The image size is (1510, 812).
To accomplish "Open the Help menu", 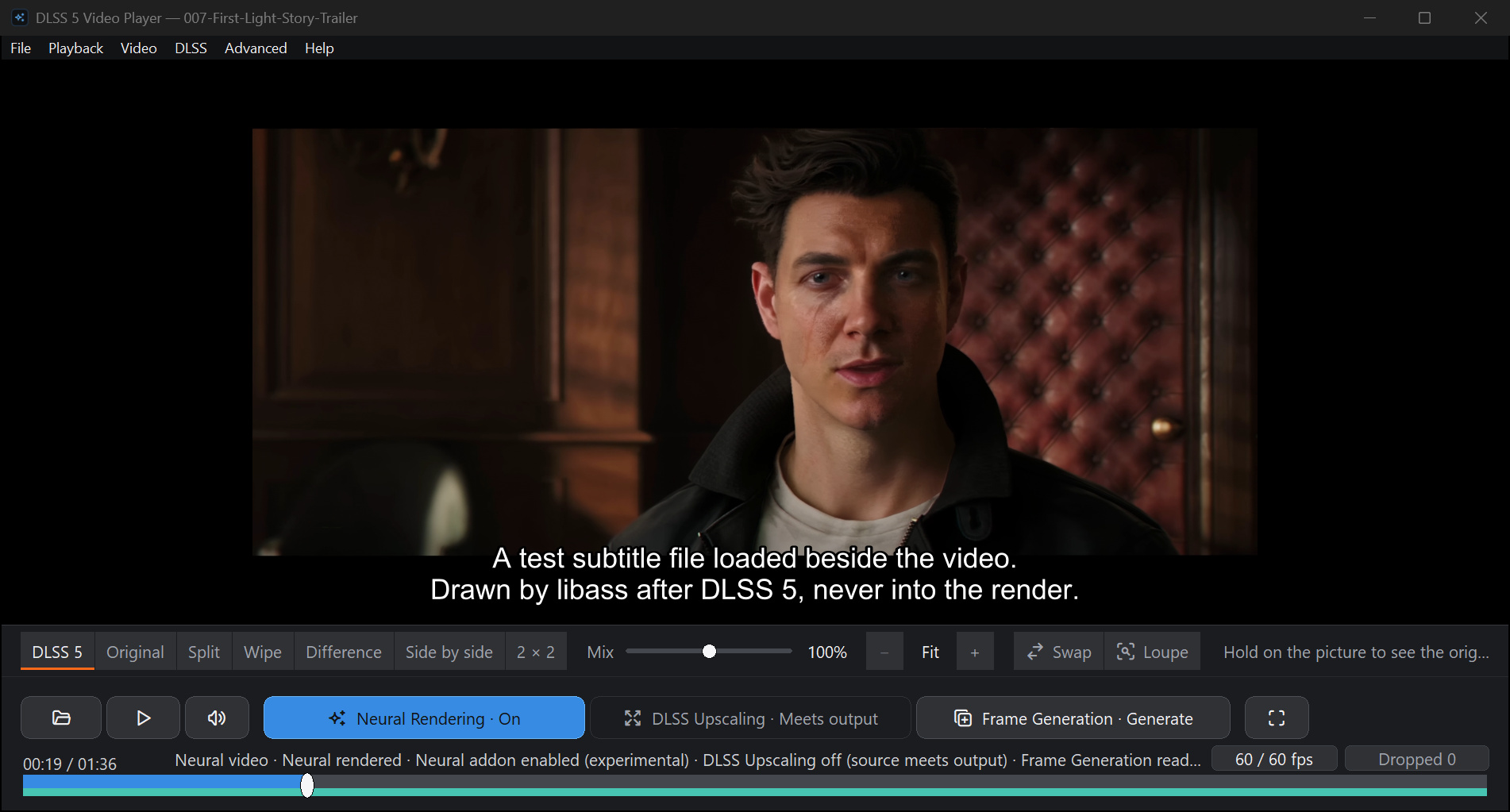I will tap(319, 48).
